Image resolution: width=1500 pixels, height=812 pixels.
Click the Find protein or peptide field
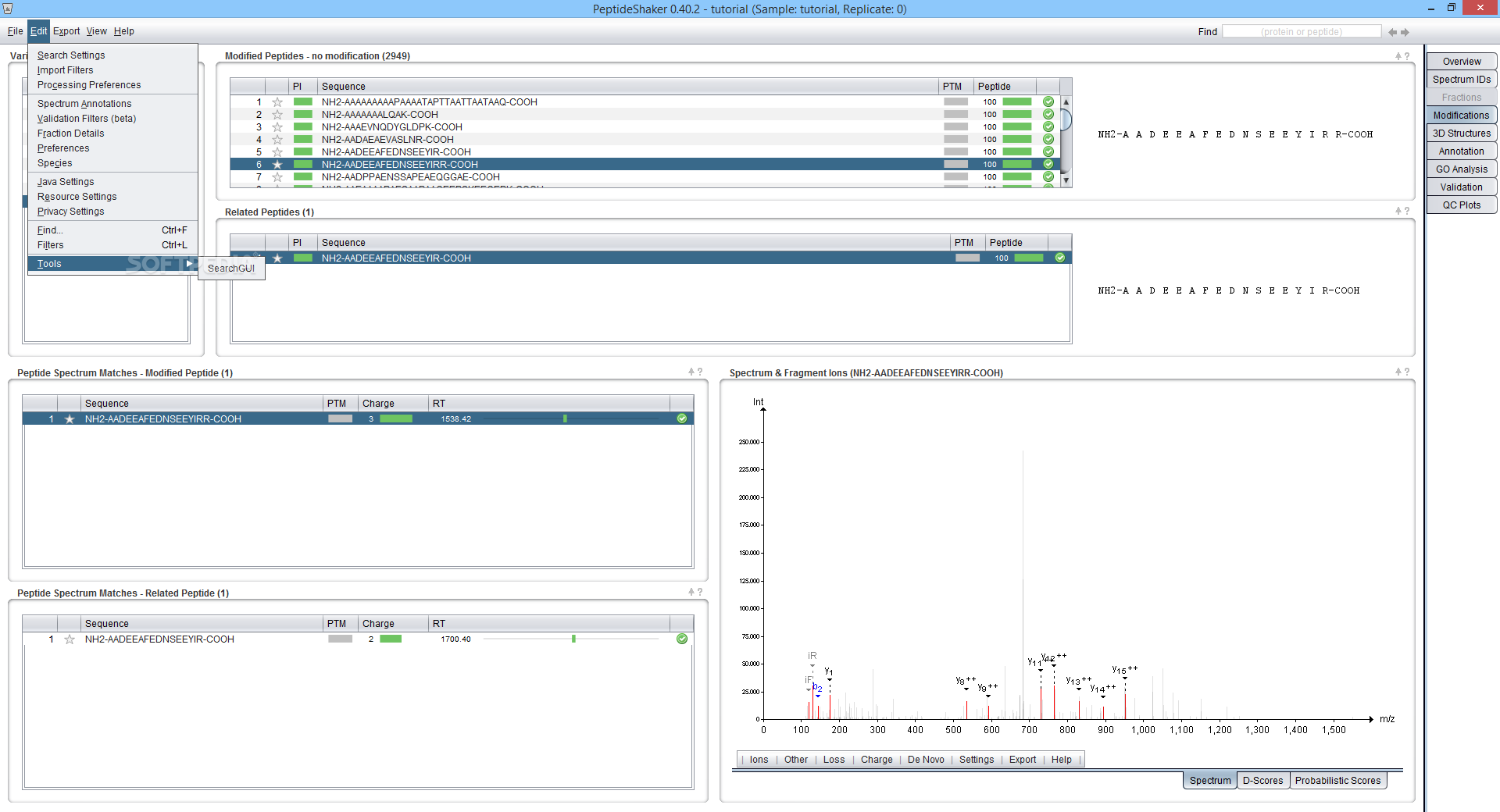[x=1302, y=32]
